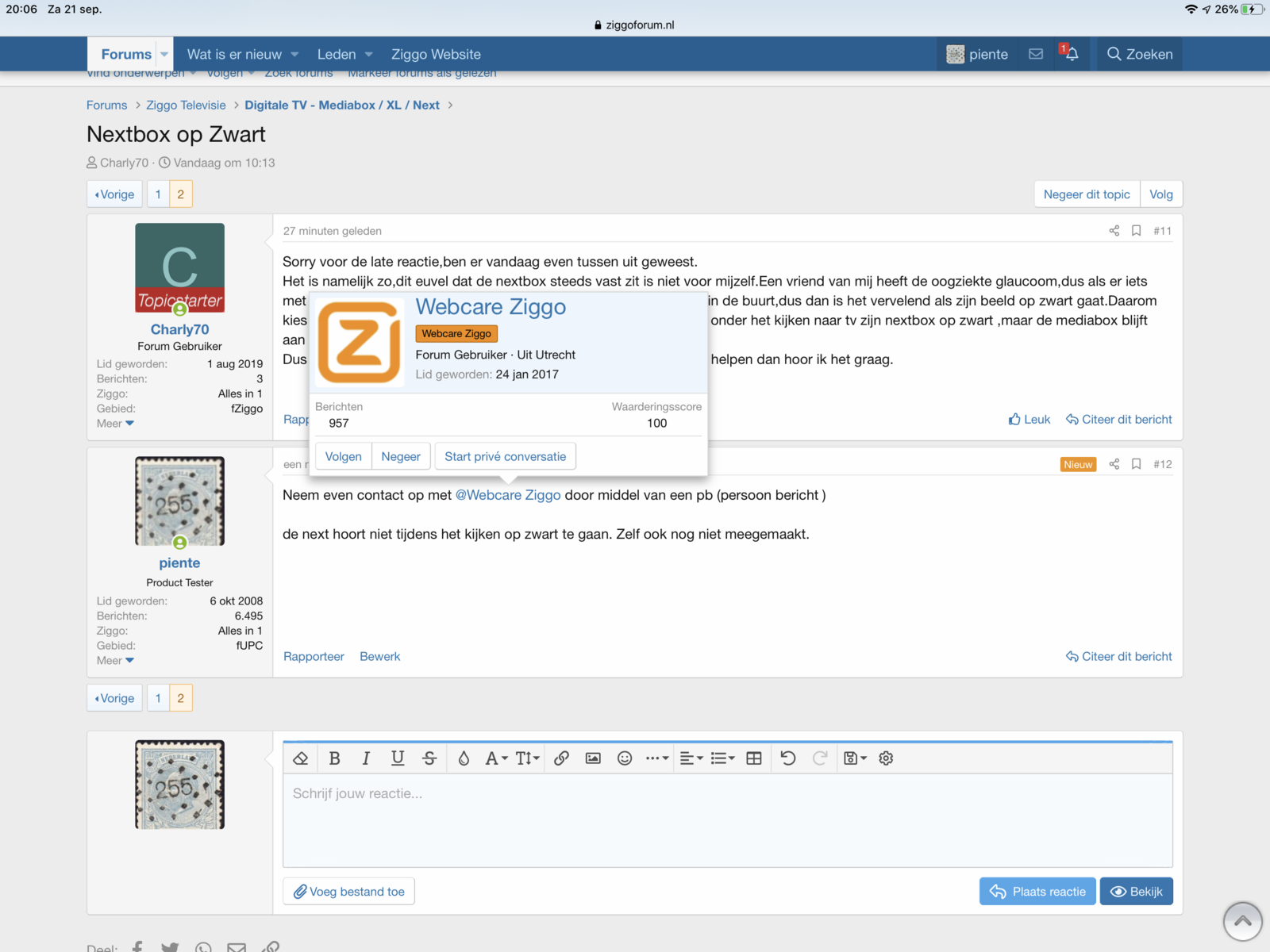Click Negeer dit topic button
Image resolution: width=1270 pixels, height=952 pixels.
point(1087,194)
